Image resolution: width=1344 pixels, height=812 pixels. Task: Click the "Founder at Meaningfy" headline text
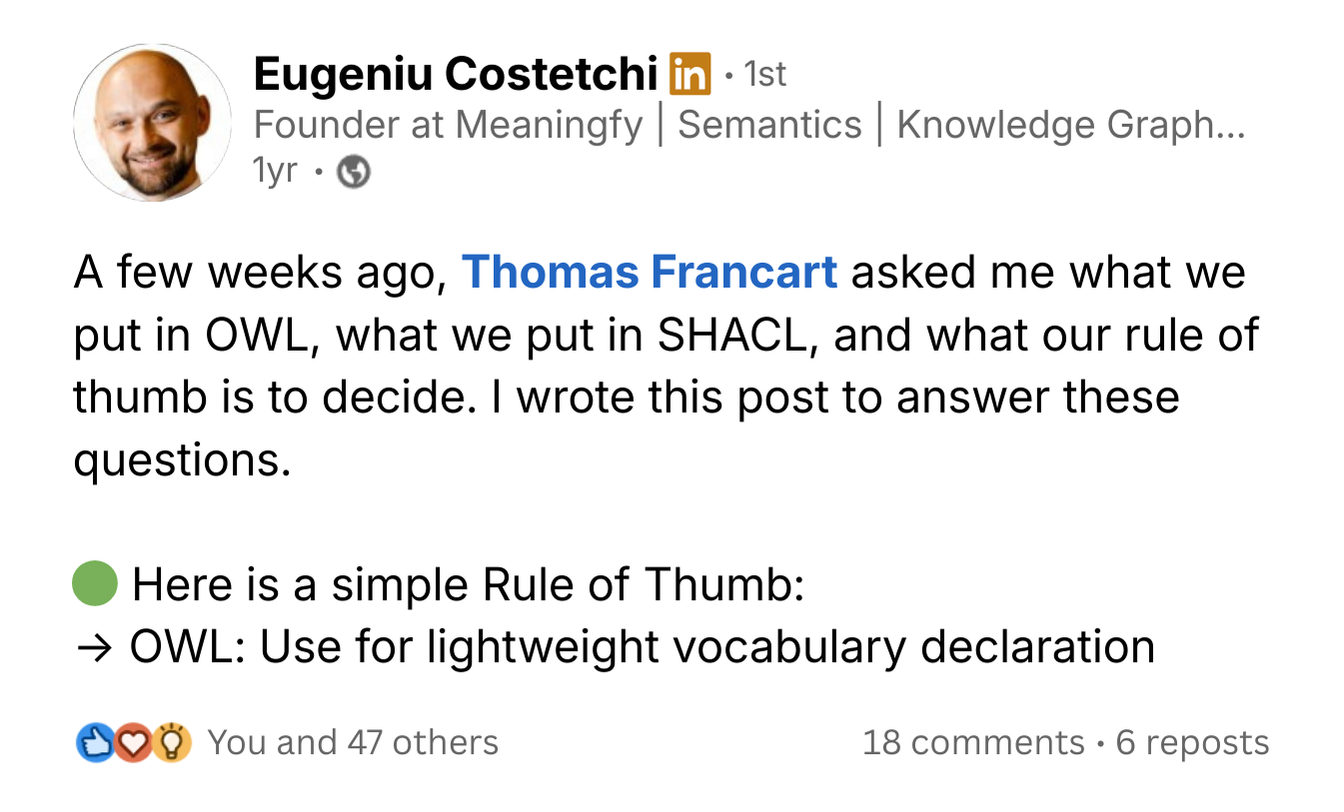448,125
